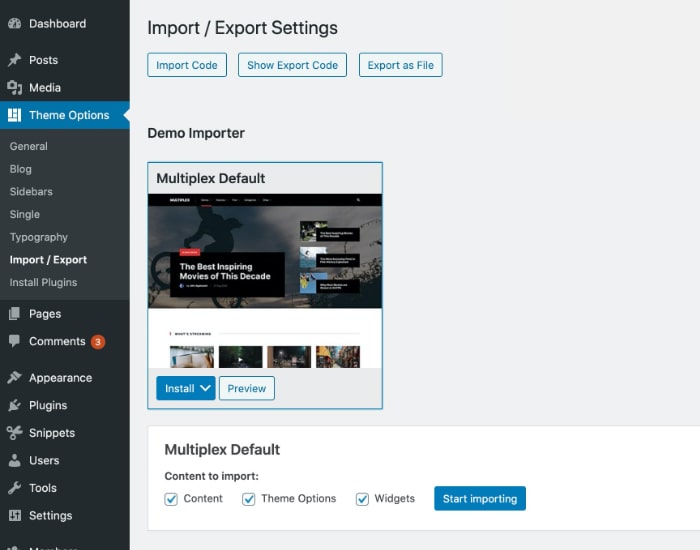Open the Single submenu item
700x550 pixels.
(x=25, y=214)
